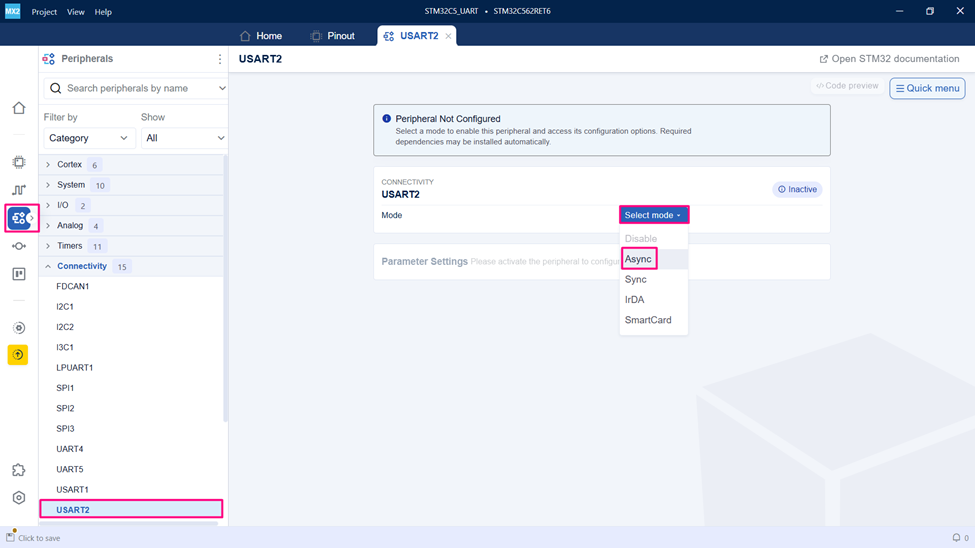Choose Disable in mode dropdown
Image resolution: width=975 pixels, height=548 pixels.
pos(654,239)
